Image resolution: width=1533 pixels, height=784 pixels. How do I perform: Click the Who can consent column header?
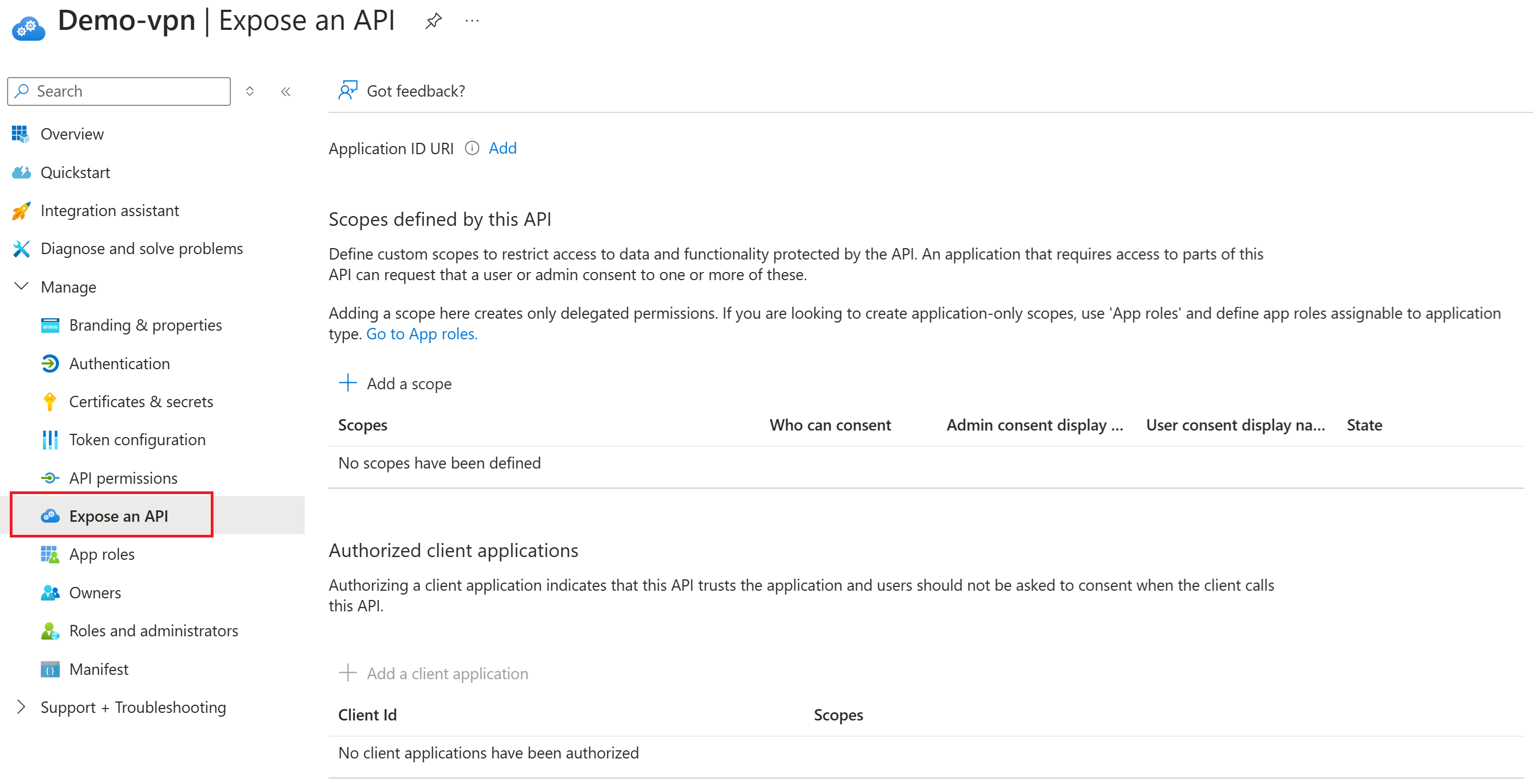tap(830, 425)
